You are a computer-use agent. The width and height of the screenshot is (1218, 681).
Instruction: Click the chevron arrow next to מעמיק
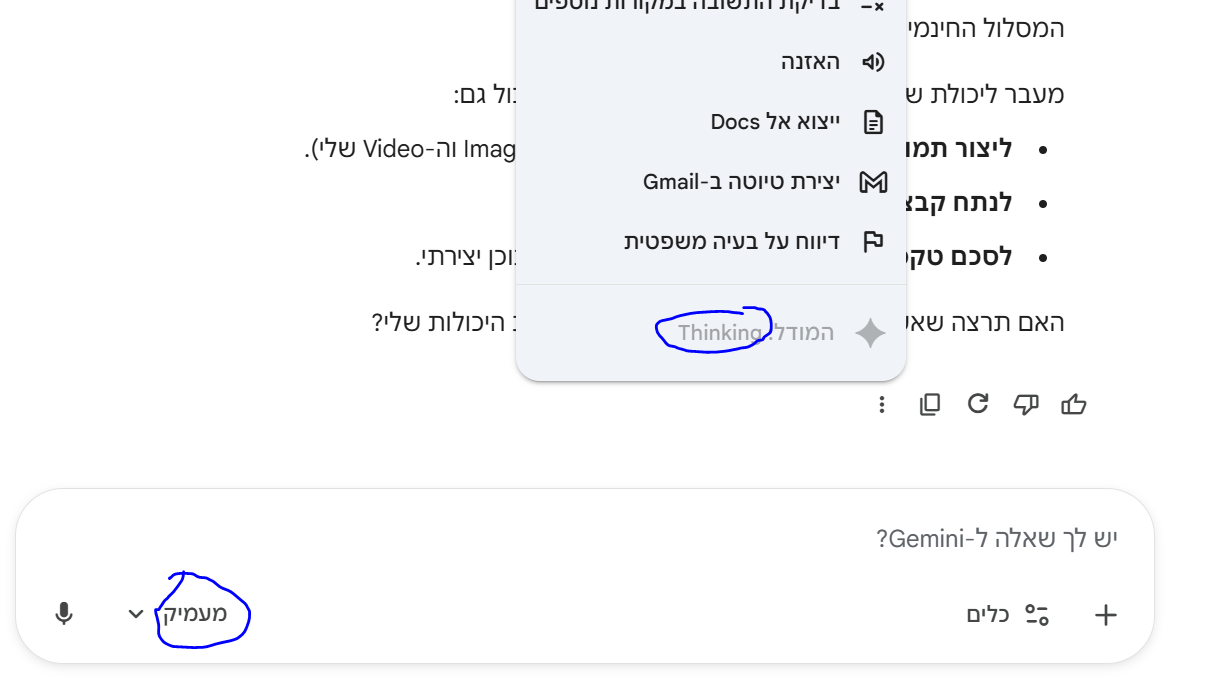pos(137,614)
